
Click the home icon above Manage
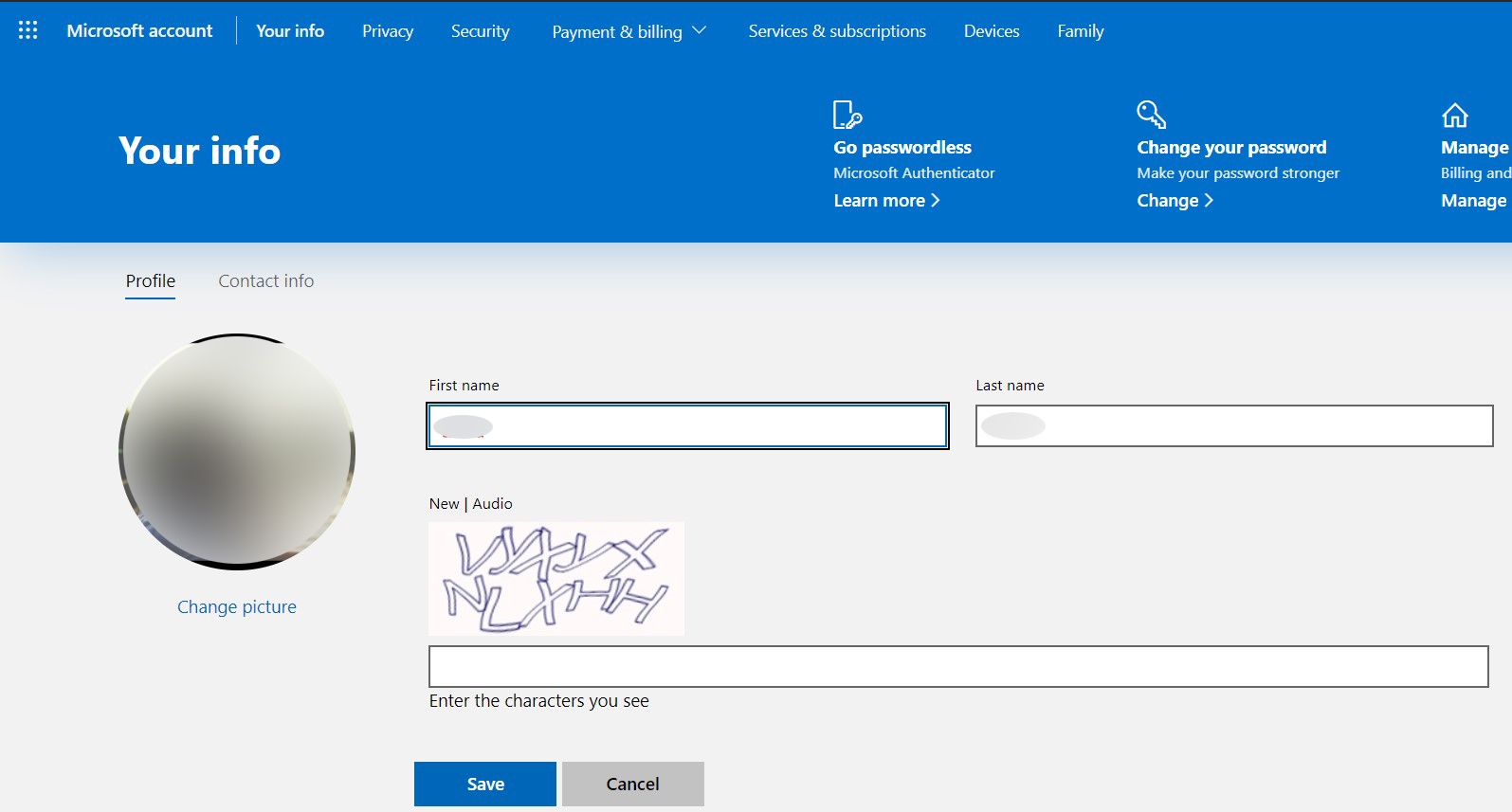click(x=1455, y=115)
